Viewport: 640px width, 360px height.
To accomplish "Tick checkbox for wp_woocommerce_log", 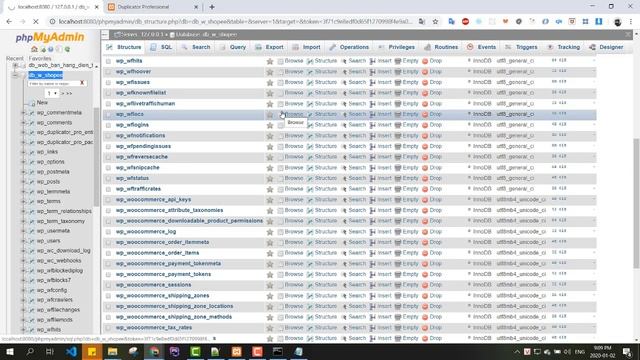I will coord(108,232).
